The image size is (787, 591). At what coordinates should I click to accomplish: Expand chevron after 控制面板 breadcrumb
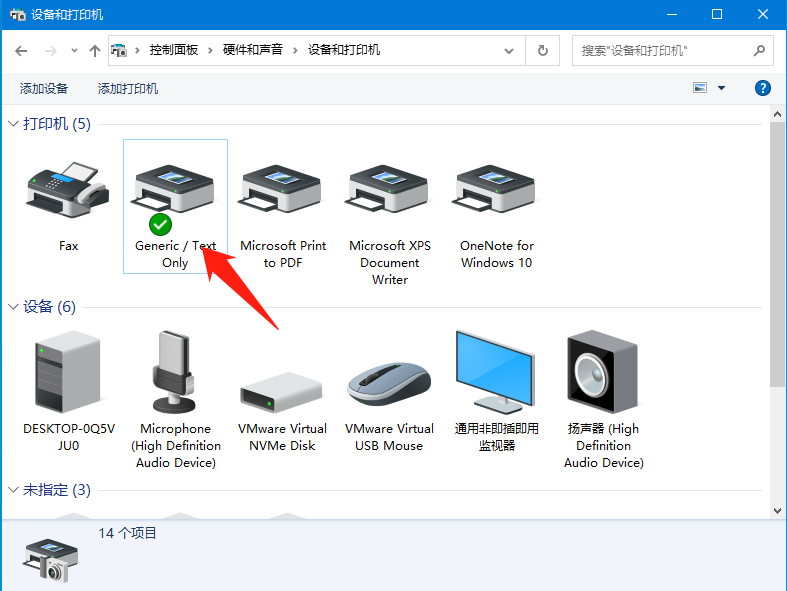(210, 50)
